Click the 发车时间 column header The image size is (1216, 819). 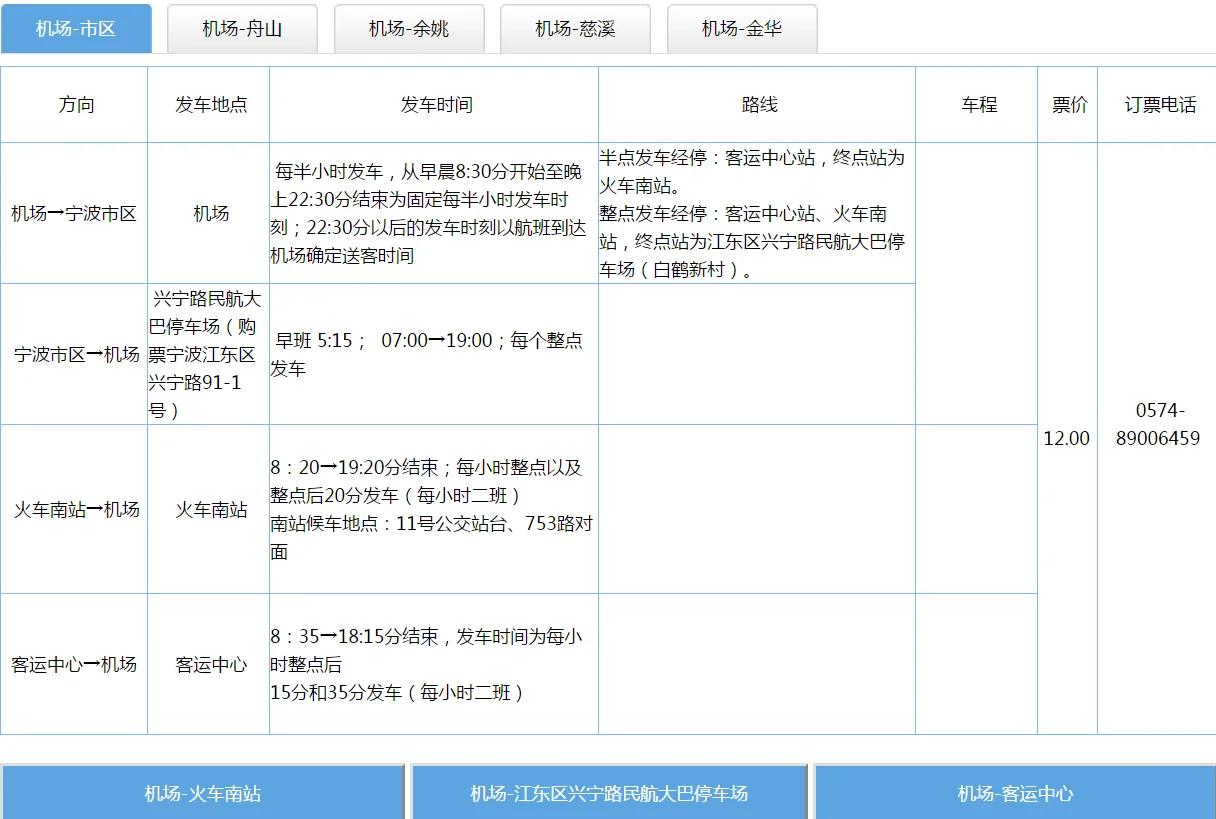[x=434, y=103]
